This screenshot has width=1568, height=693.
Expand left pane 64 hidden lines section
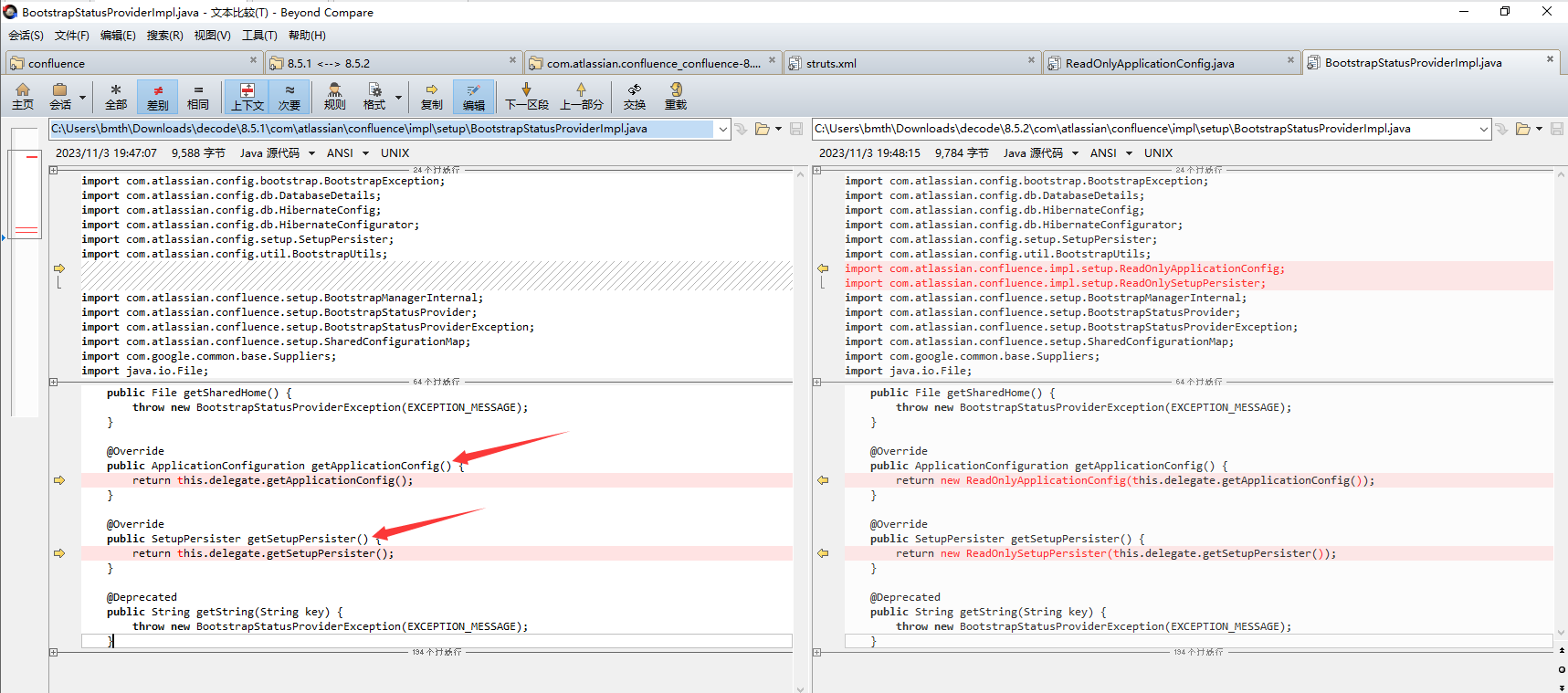pos(54,382)
